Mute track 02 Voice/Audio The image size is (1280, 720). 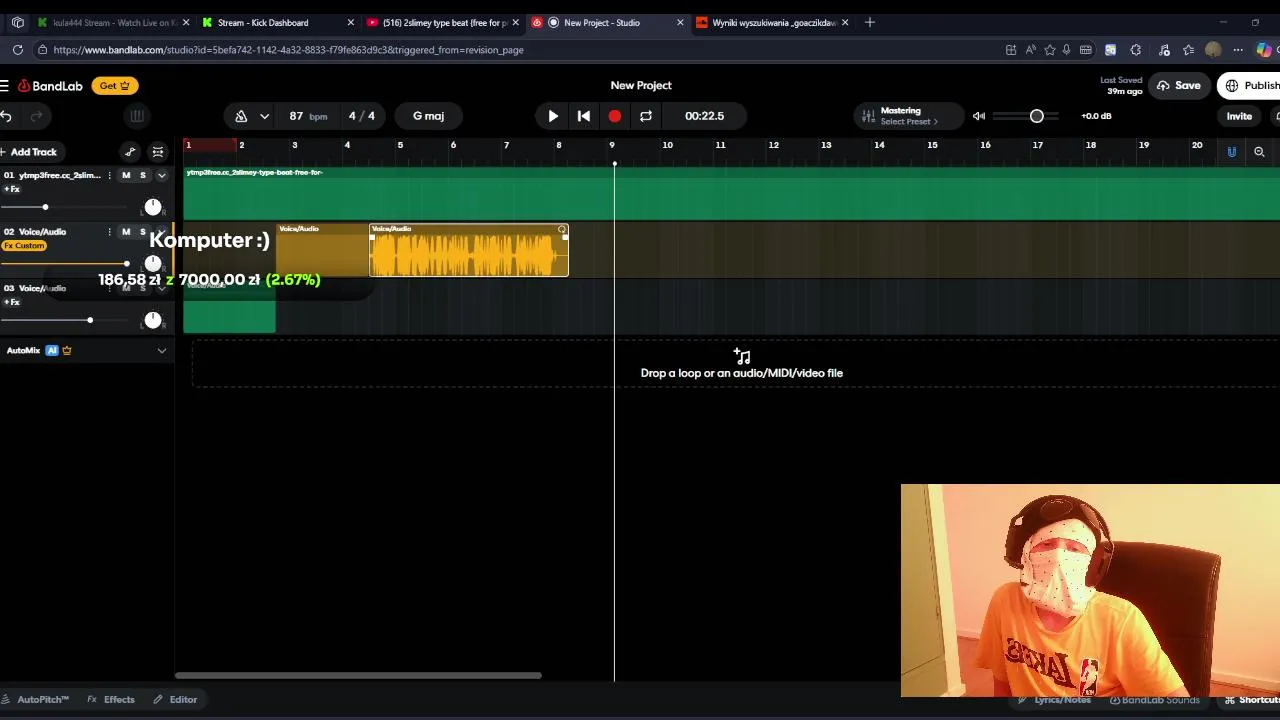point(126,232)
